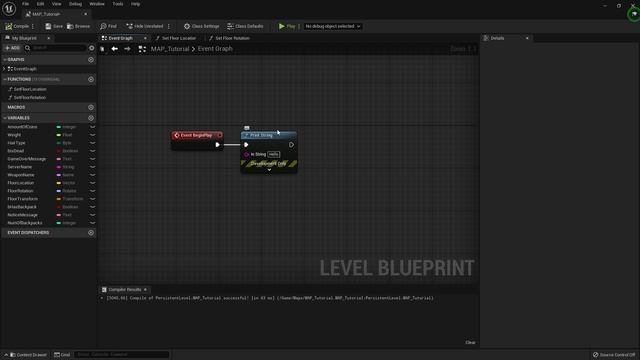Switch to the Set Floor Location tab
640x360 pixels.
point(179,38)
